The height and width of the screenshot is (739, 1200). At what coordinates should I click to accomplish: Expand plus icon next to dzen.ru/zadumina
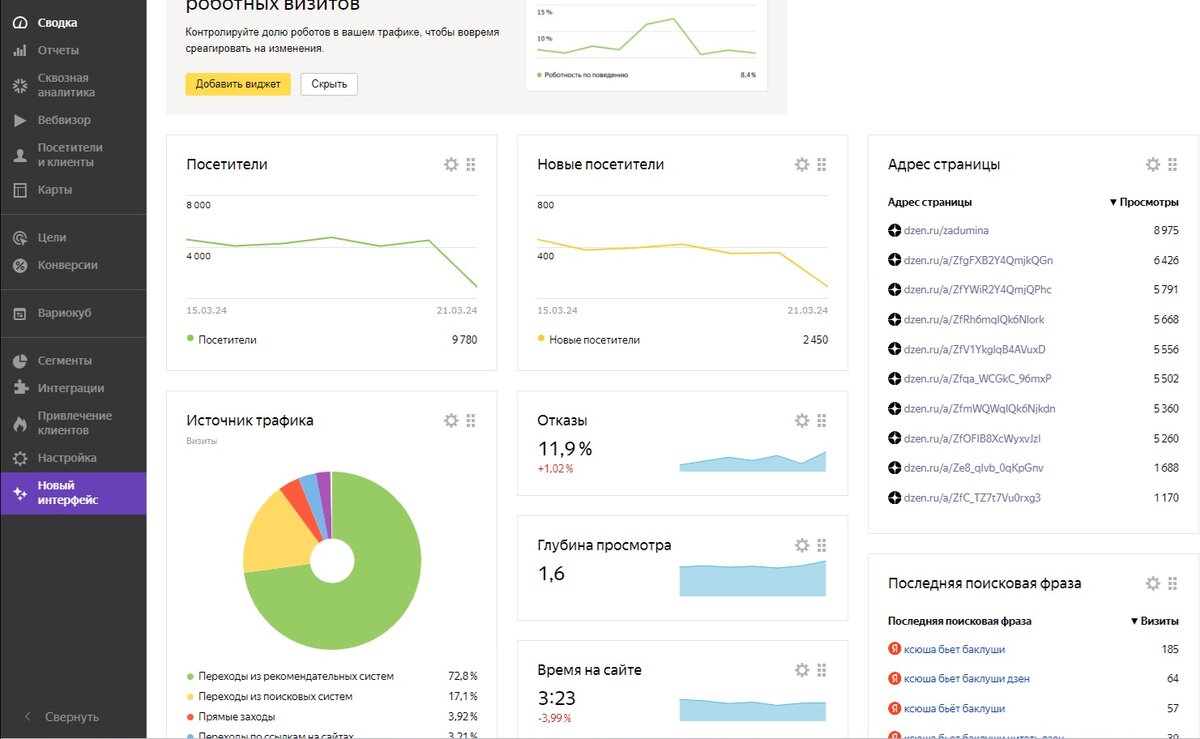[894, 230]
